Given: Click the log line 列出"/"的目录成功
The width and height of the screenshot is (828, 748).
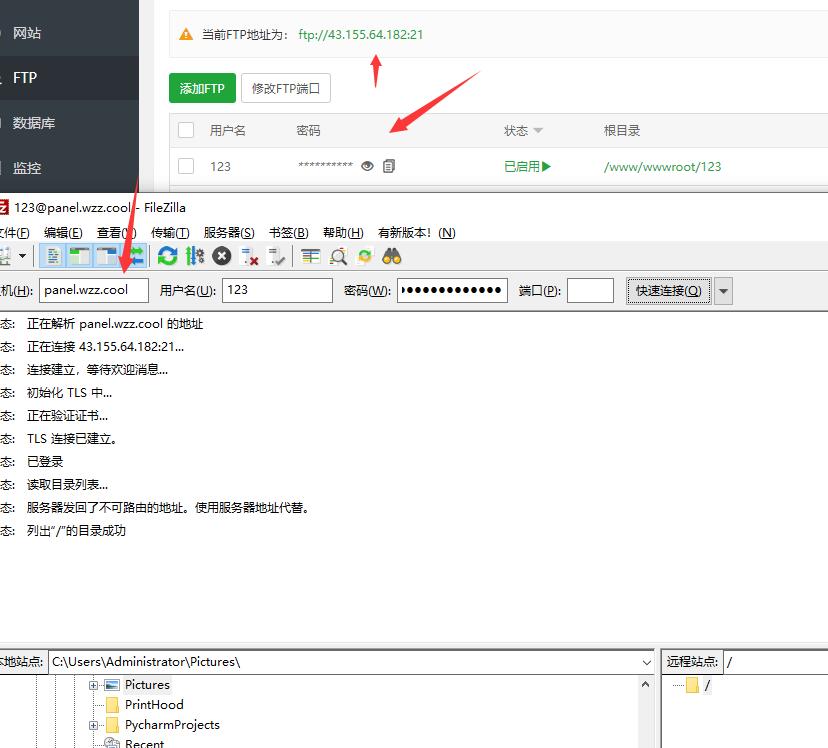Looking at the screenshot, I should point(77,531).
